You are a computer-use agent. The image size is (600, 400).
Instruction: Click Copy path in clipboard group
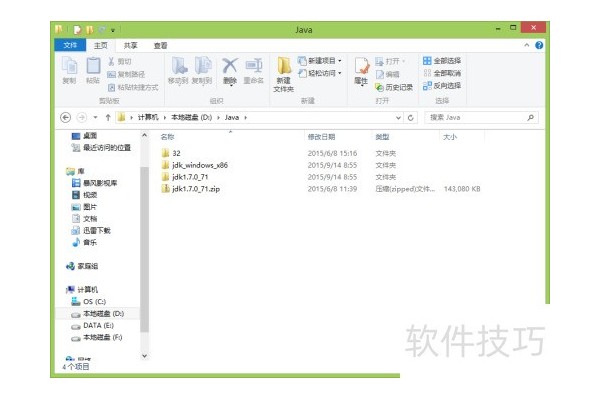click(x=126, y=74)
